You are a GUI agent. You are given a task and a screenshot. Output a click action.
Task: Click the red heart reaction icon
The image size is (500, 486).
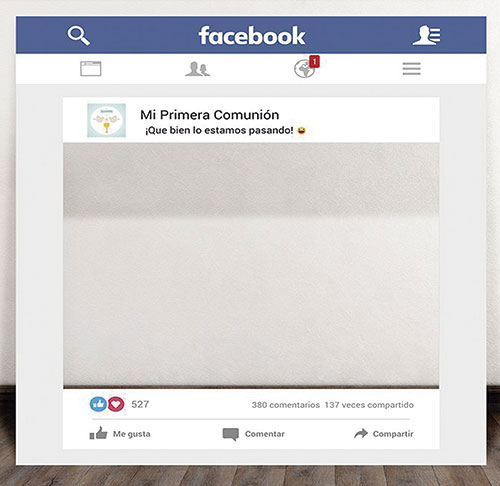[x=116, y=404]
